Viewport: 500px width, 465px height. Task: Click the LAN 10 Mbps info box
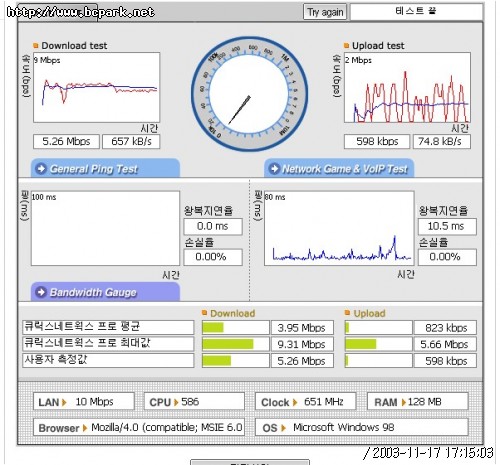pos(84,401)
